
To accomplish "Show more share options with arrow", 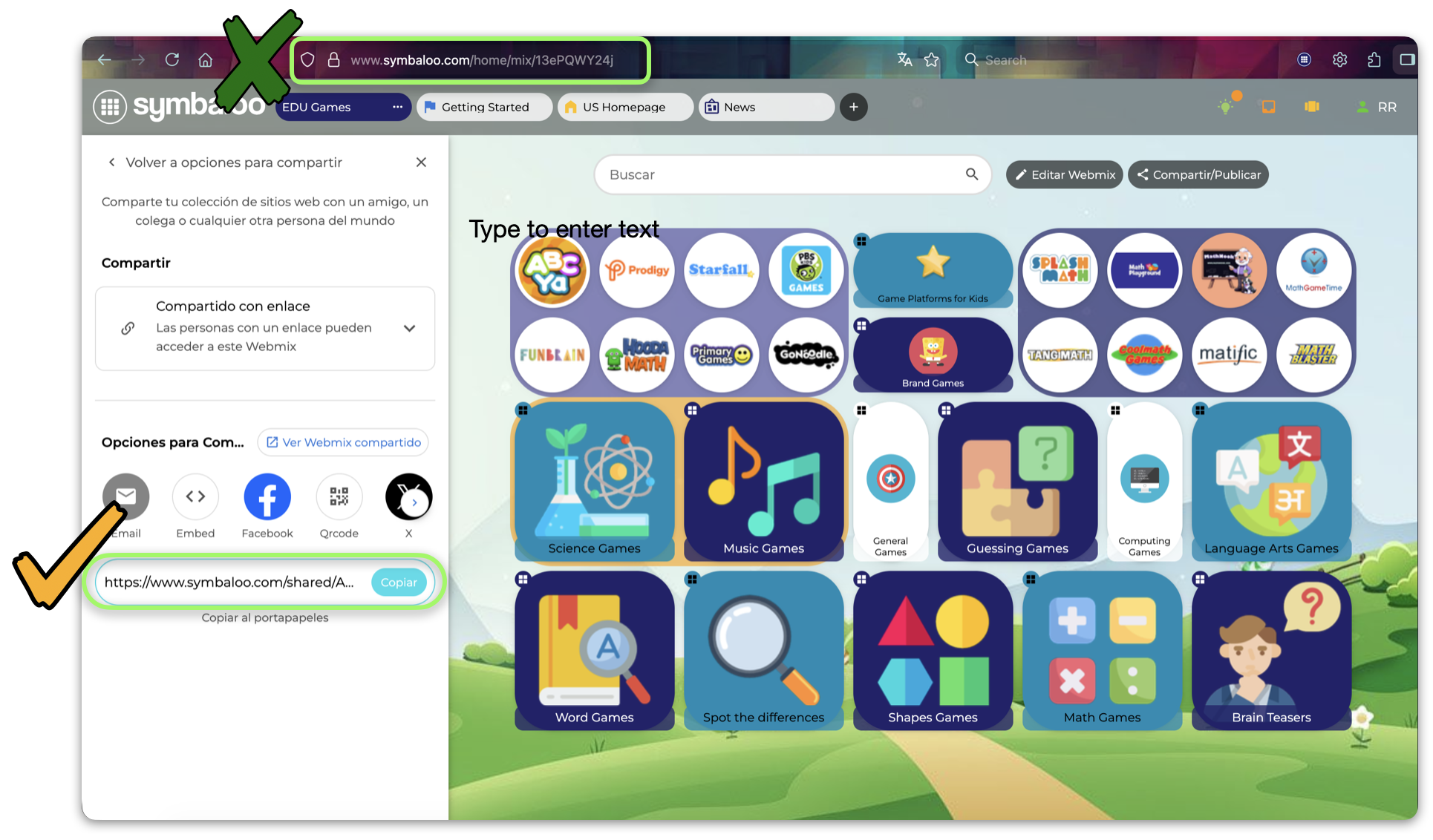I will (x=414, y=502).
